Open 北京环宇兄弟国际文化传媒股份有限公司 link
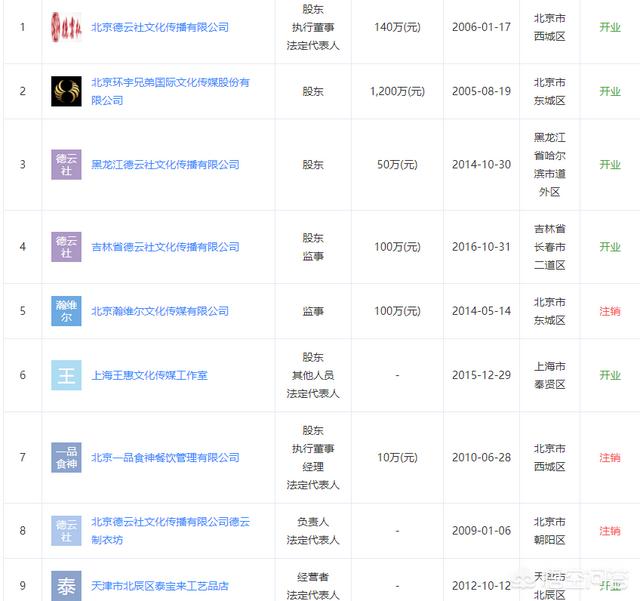 tap(170, 91)
